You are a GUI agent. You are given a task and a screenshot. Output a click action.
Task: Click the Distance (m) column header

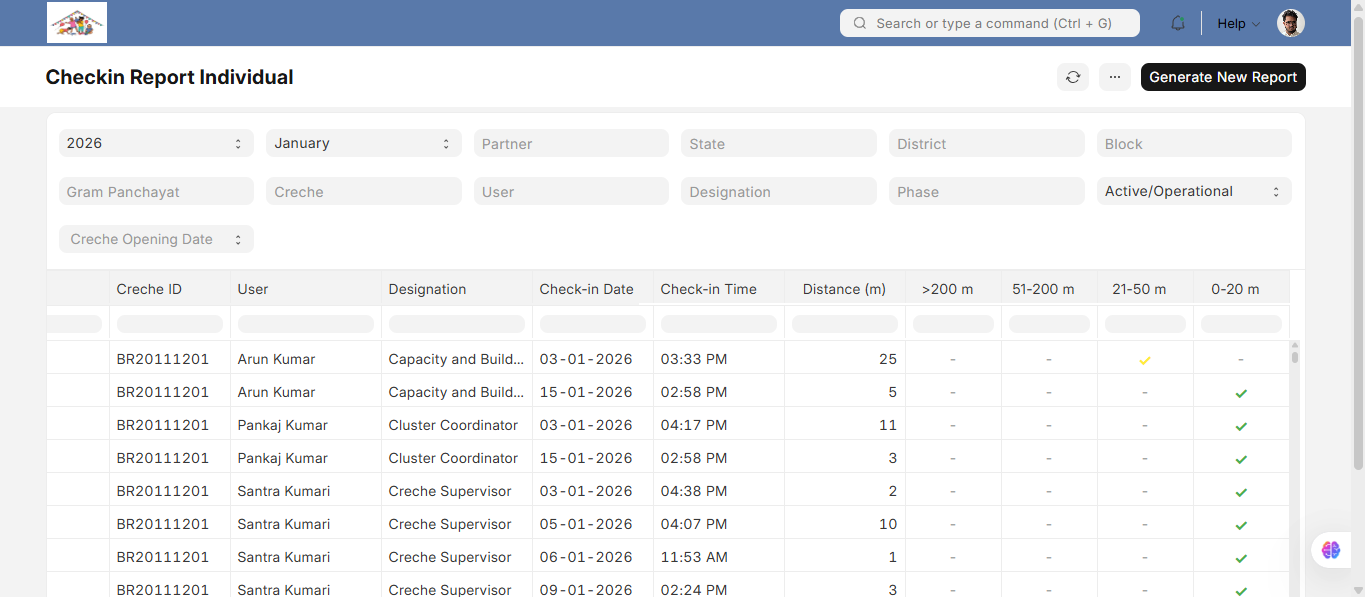[844, 289]
